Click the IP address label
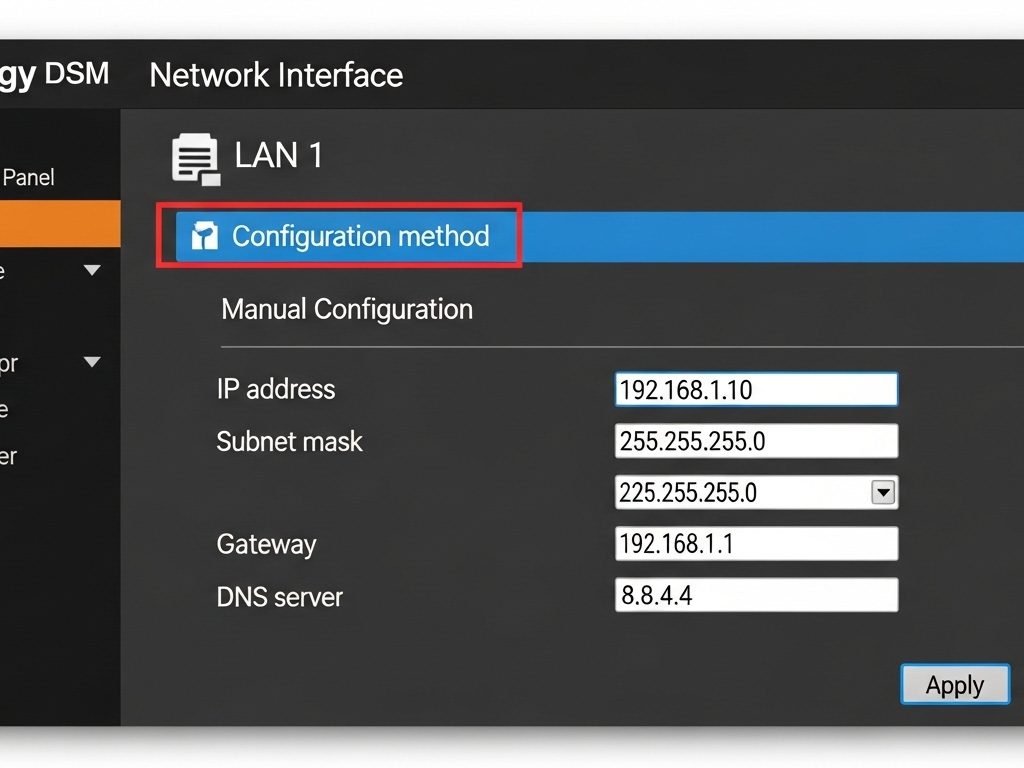The image size is (1024, 768). (x=276, y=389)
